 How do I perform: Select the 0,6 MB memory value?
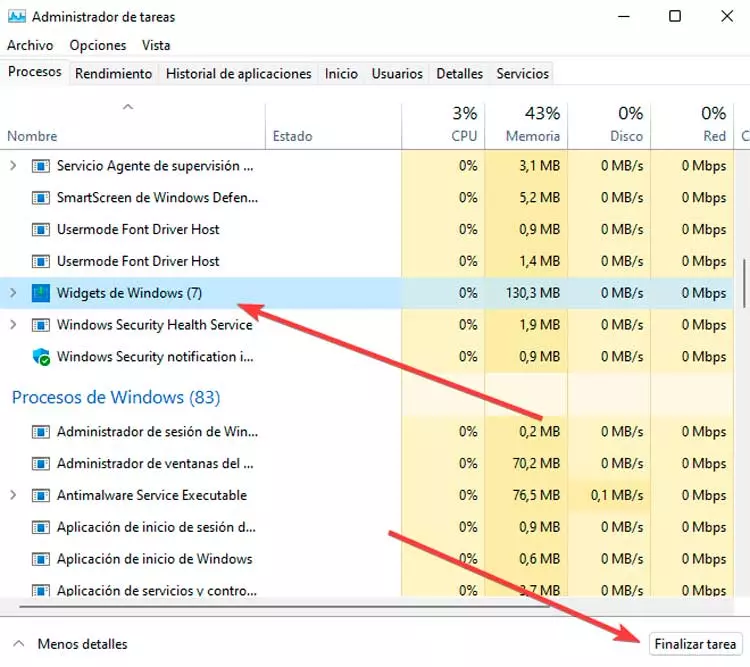(540, 559)
